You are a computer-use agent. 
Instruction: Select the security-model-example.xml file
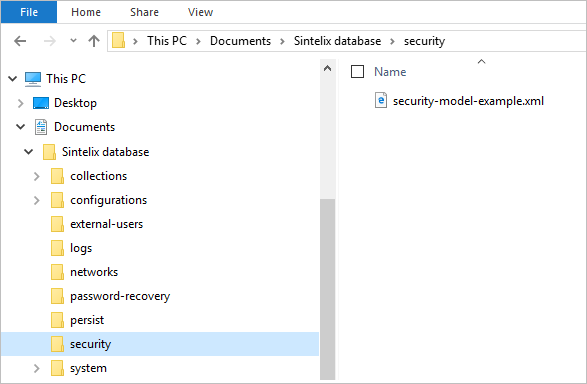point(468,101)
